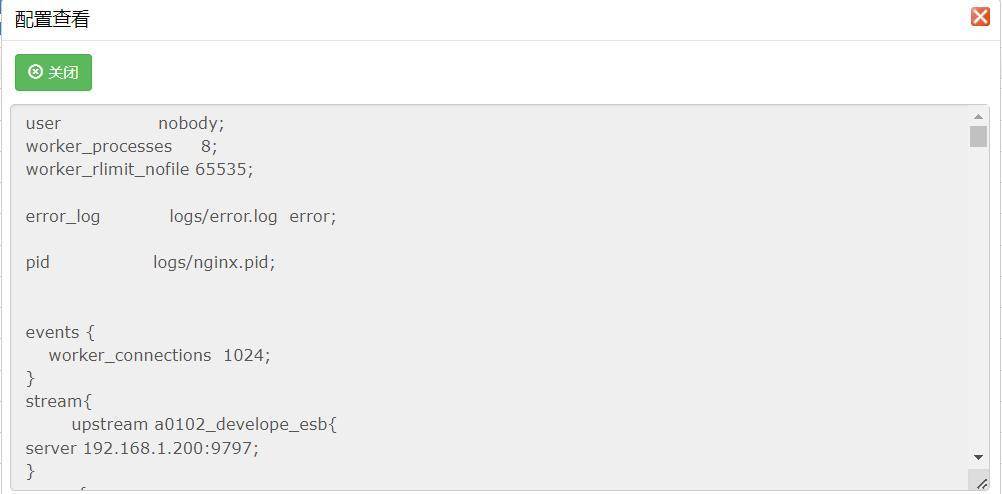The width and height of the screenshot is (1002, 494).
Task: Click 'logs/error.log' in the error_log line
Action: (224, 217)
